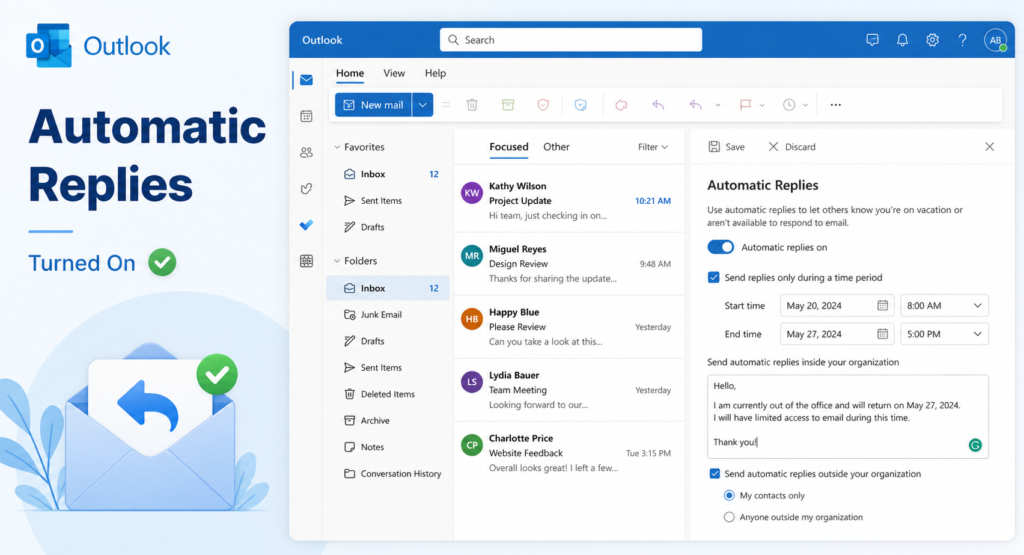Switch to the Home ribbon tab
Viewport: 1024px width, 555px height.
[x=350, y=73]
